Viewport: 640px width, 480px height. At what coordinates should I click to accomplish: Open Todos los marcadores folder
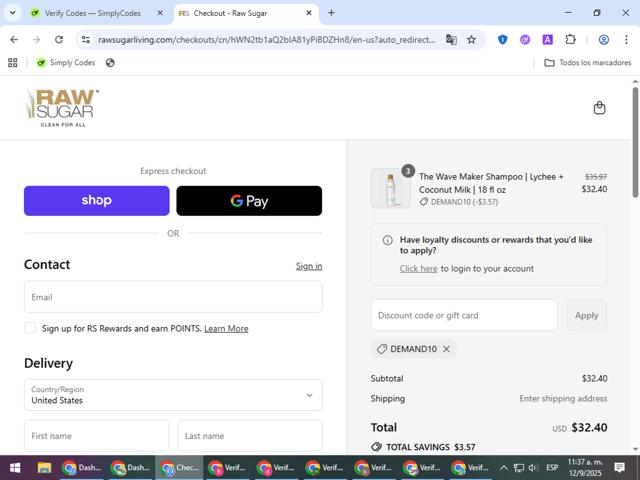pos(588,62)
